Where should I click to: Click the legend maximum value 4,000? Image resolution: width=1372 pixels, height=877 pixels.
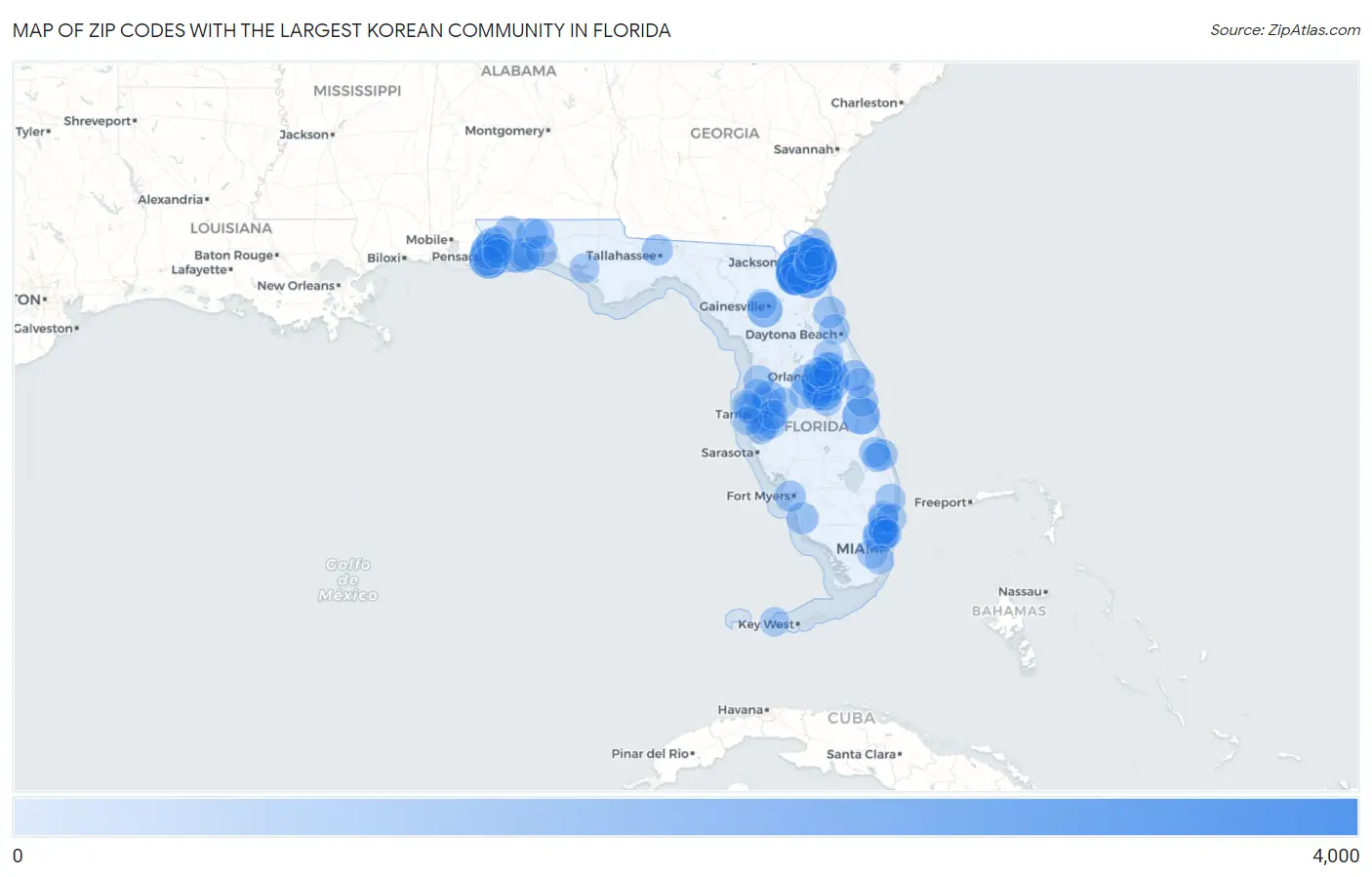pyautogui.click(x=1335, y=857)
